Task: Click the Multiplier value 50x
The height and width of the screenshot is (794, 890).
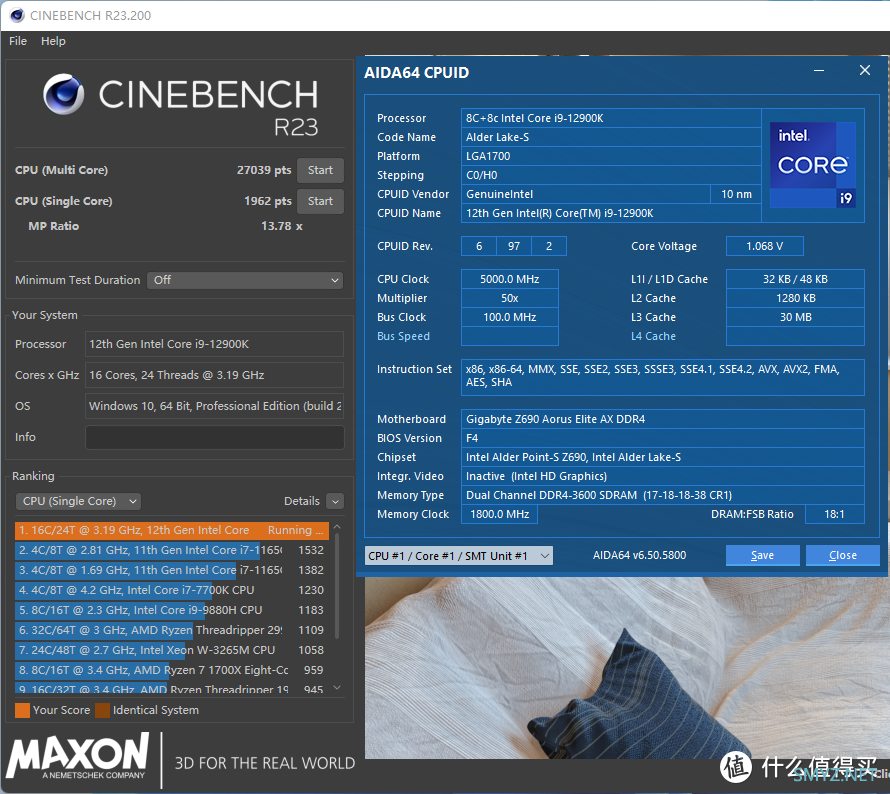Action: pyautogui.click(x=510, y=299)
